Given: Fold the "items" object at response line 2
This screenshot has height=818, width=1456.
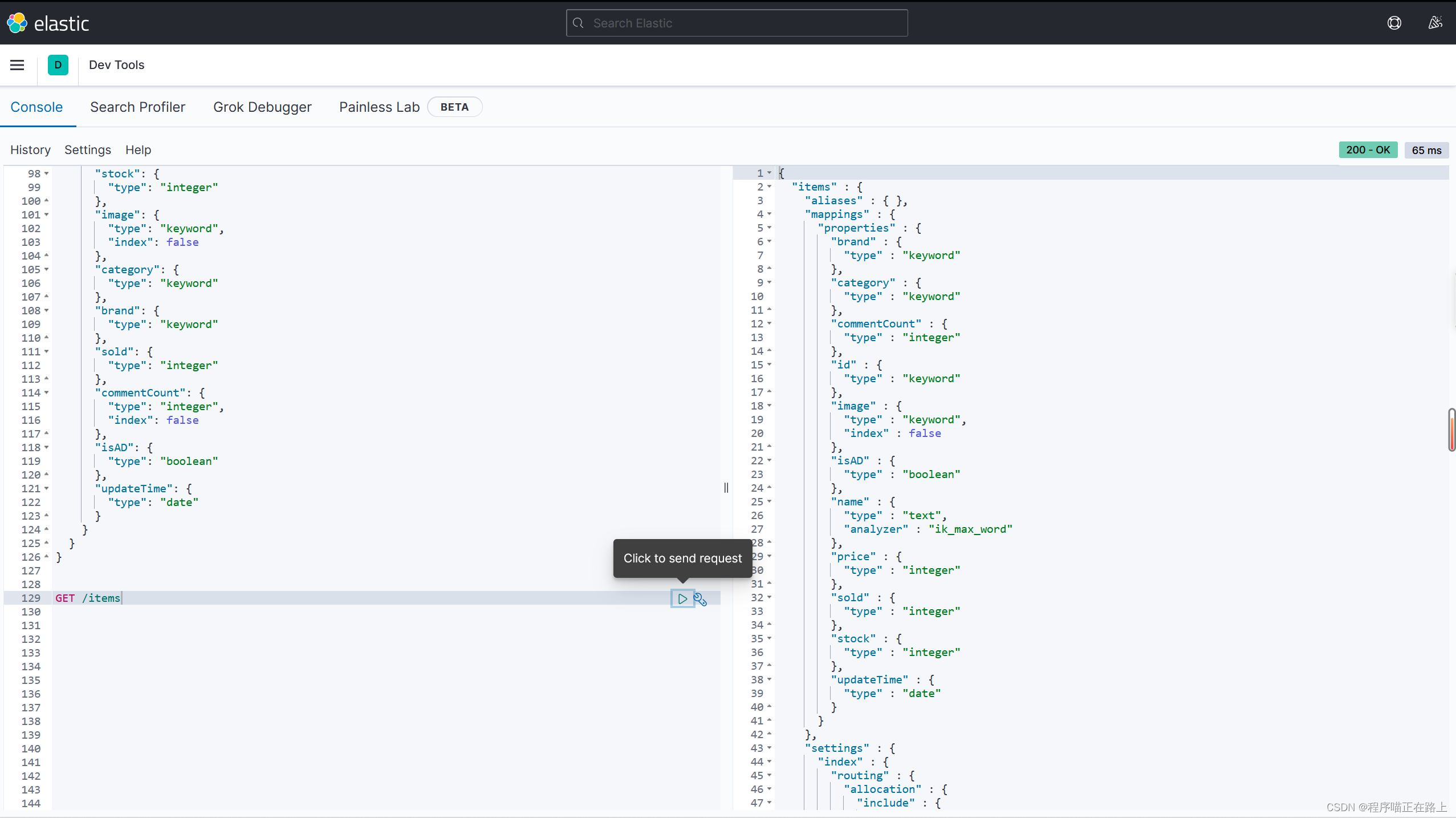Looking at the screenshot, I should 770,187.
